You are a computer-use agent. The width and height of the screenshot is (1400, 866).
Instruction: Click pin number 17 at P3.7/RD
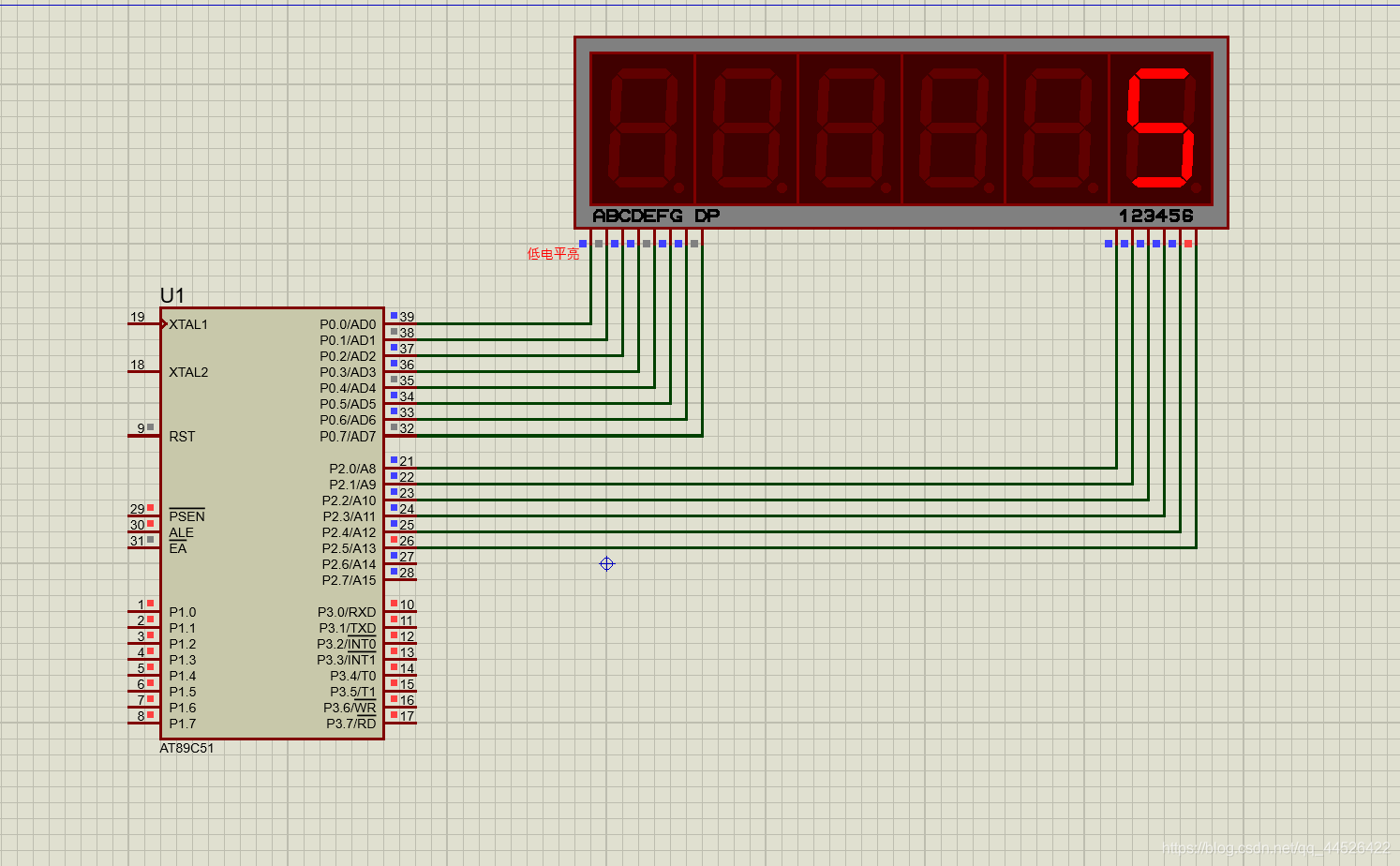tap(407, 716)
